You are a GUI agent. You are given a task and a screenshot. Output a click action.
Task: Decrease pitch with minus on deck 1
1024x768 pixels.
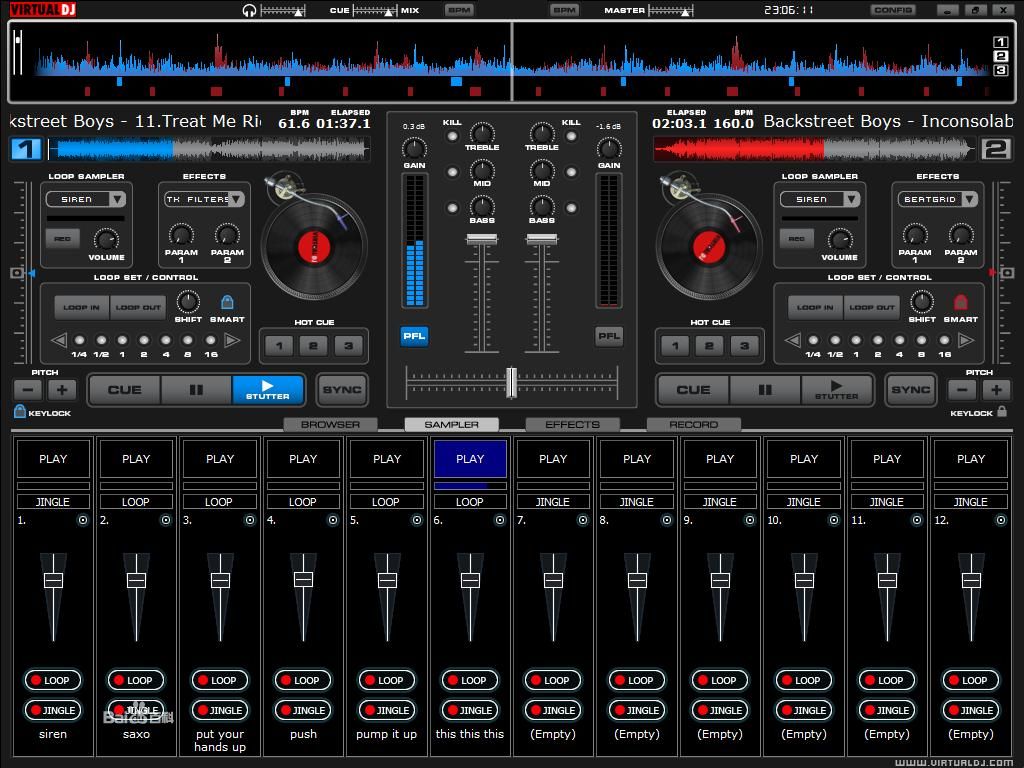tap(28, 391)
